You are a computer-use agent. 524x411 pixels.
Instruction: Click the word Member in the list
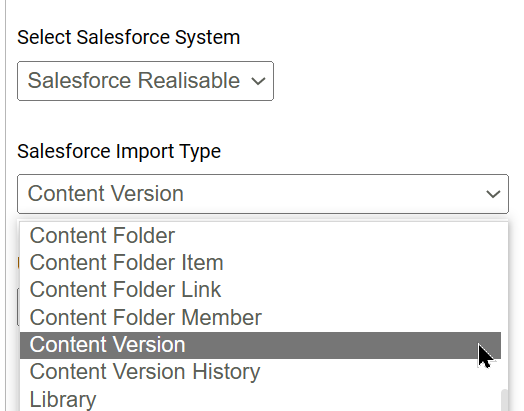pos(222,317)
